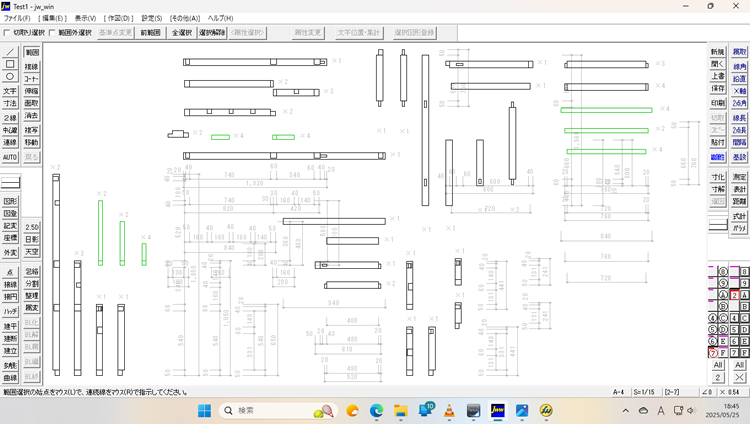
Task: Choose the 消去 erase tool
Action: coord(32,116)
